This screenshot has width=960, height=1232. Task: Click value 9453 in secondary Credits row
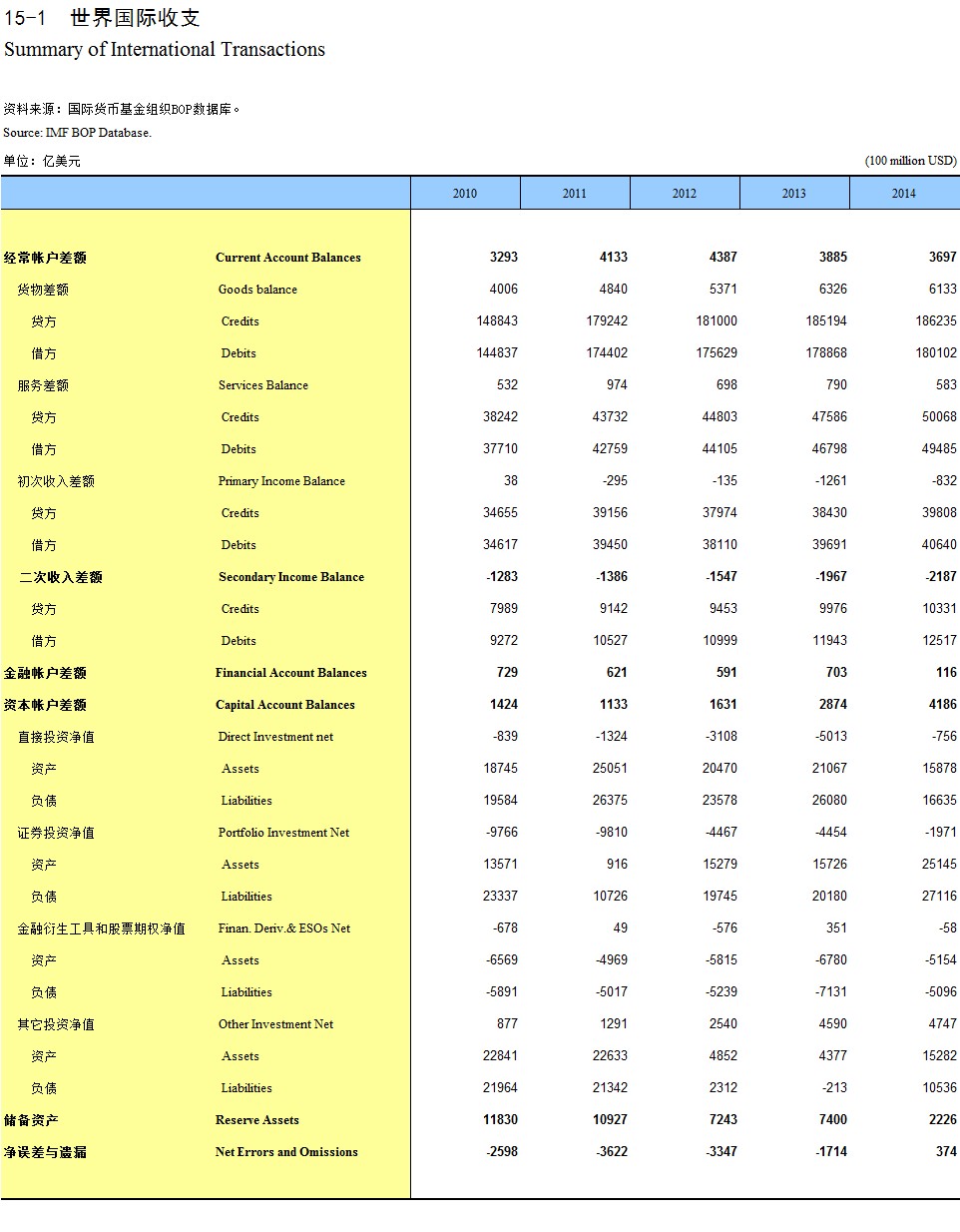pos(723,608)
